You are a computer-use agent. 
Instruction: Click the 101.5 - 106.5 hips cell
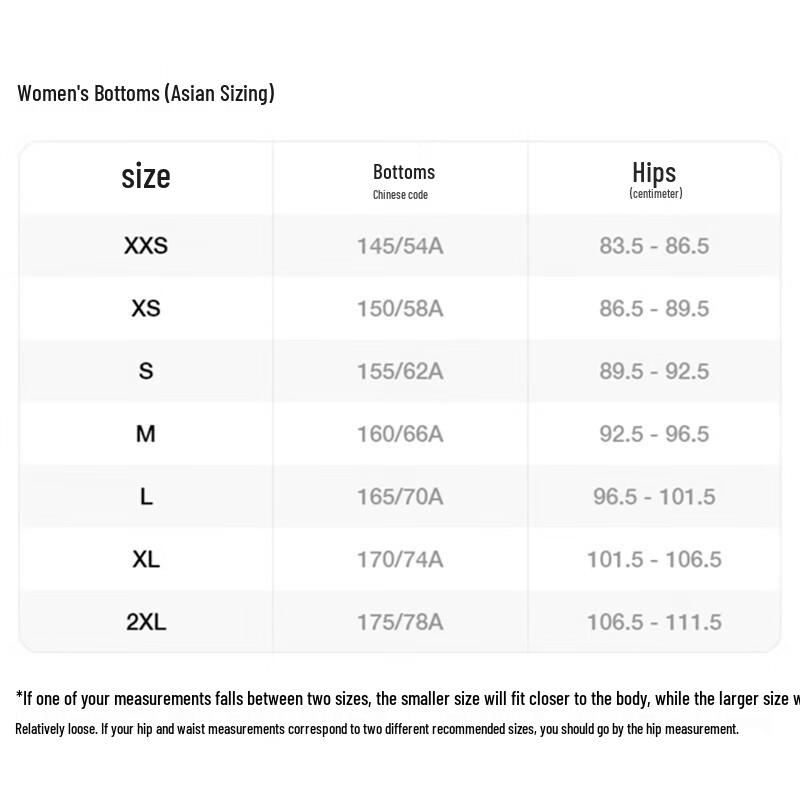tap(654, 559)
